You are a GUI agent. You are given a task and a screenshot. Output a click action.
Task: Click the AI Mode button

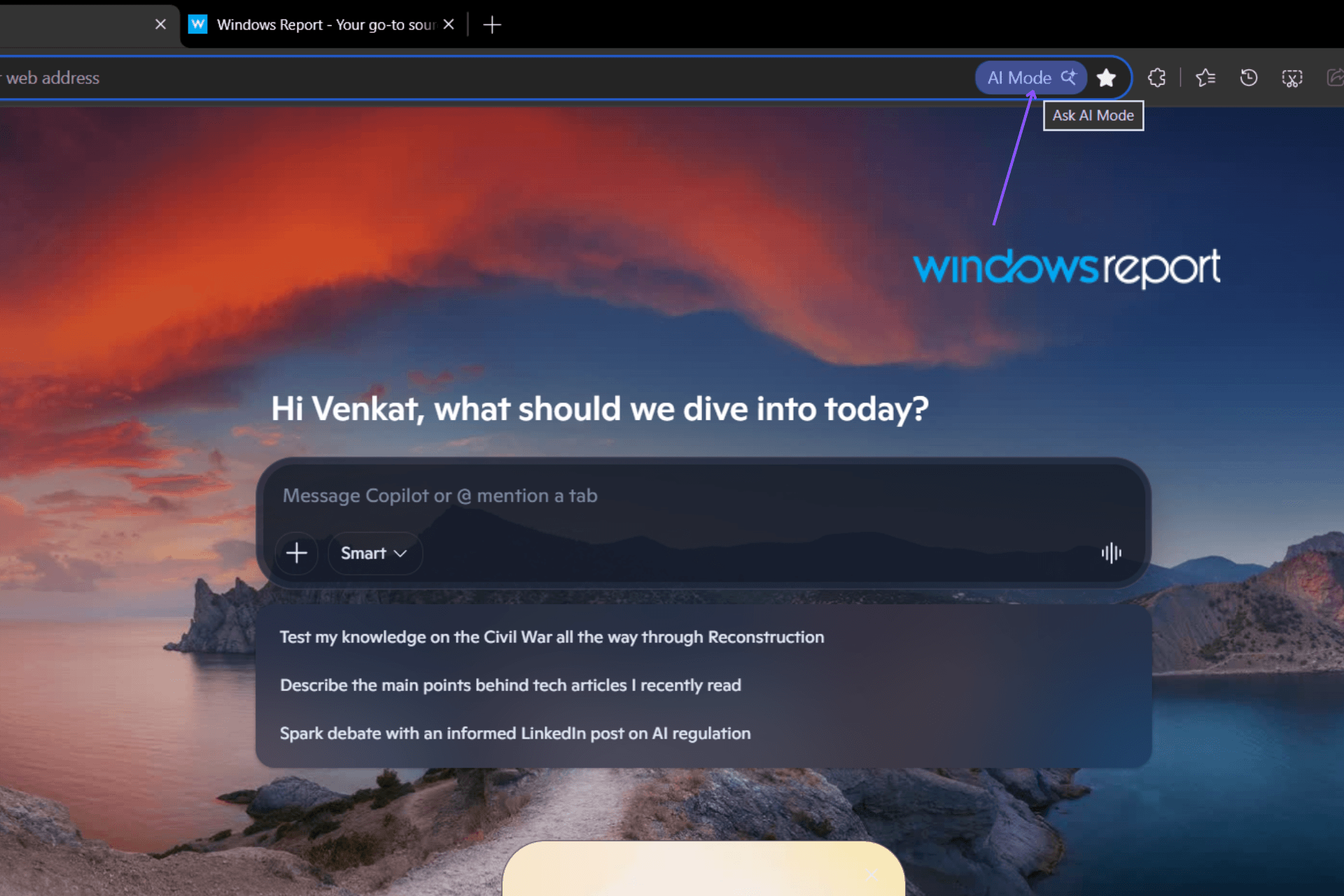tap(1030, 78)
